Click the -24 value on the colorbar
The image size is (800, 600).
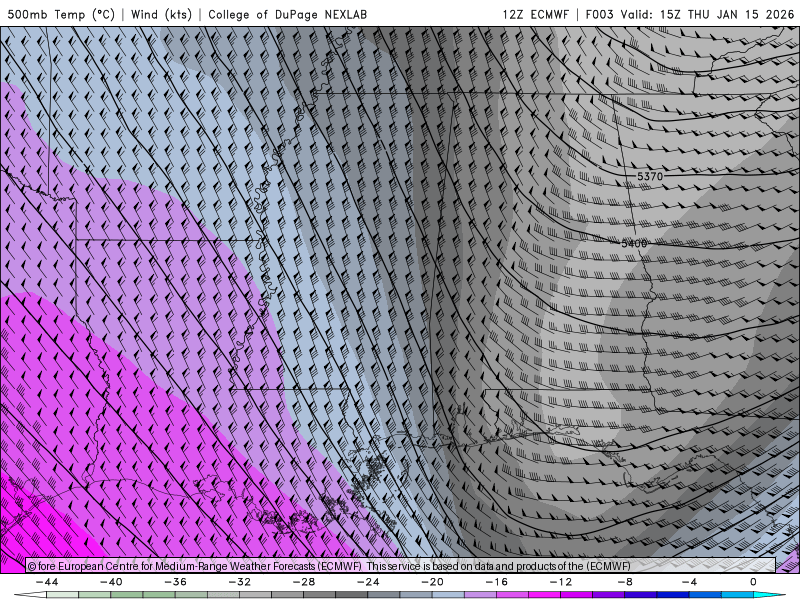click(x=368, y=582)
